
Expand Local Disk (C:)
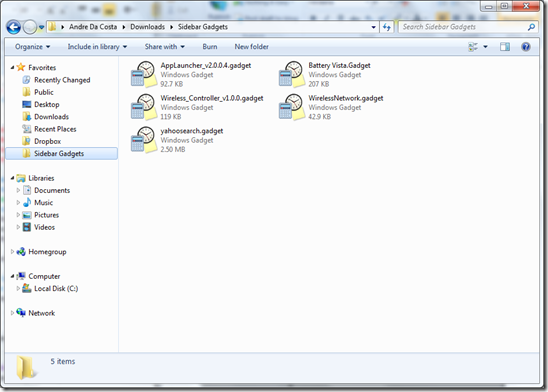18,289
